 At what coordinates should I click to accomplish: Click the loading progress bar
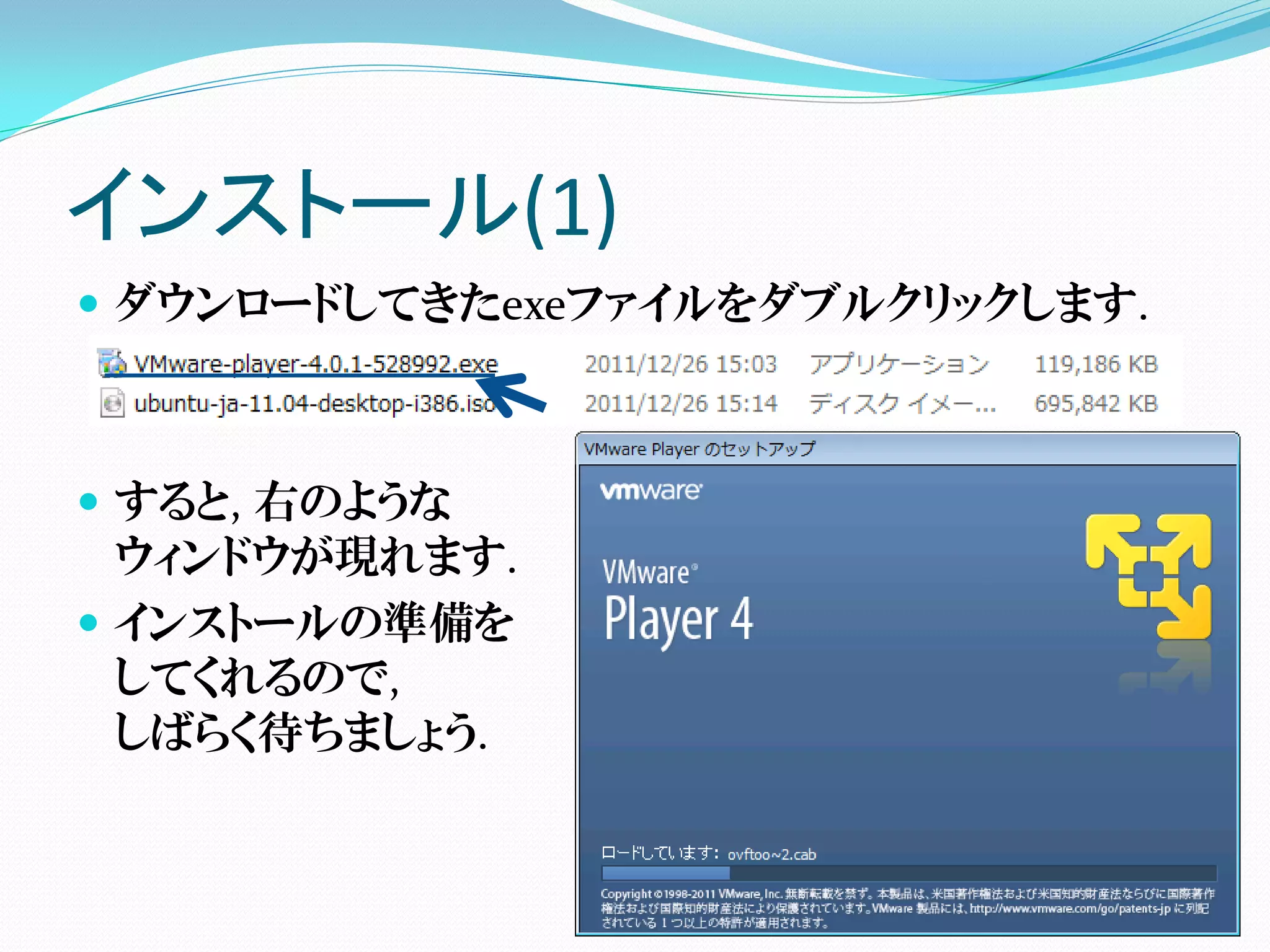pyautogui.click(x=909, y=873)
